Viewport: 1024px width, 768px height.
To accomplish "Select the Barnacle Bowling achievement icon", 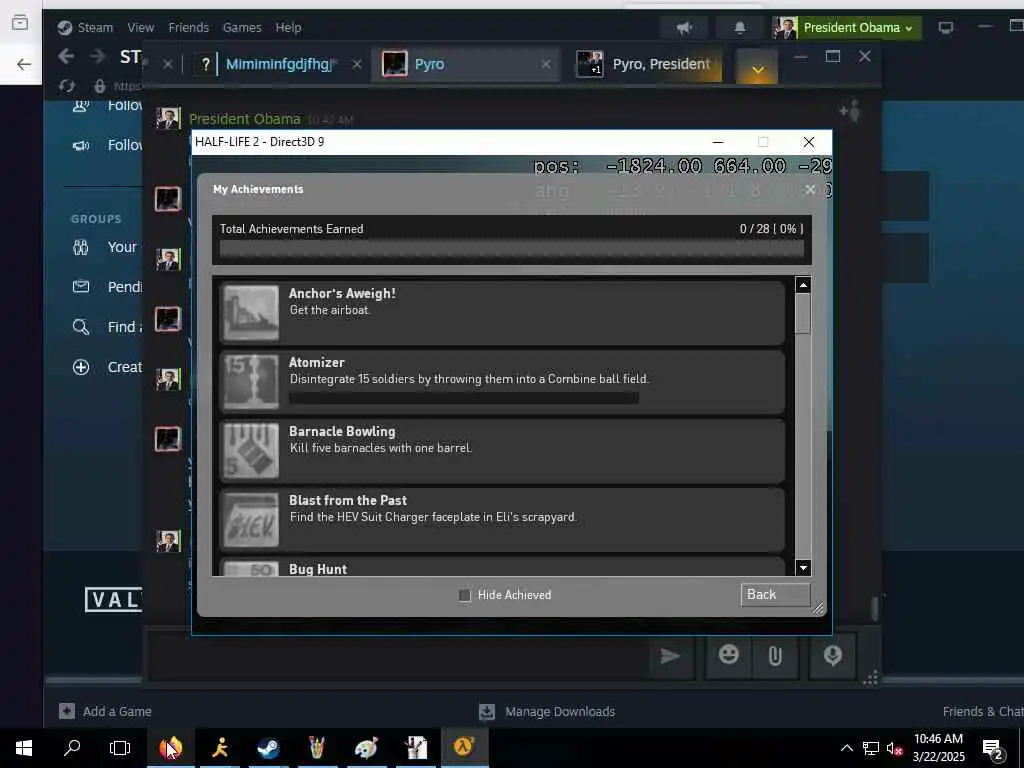I will coord(251,451).
